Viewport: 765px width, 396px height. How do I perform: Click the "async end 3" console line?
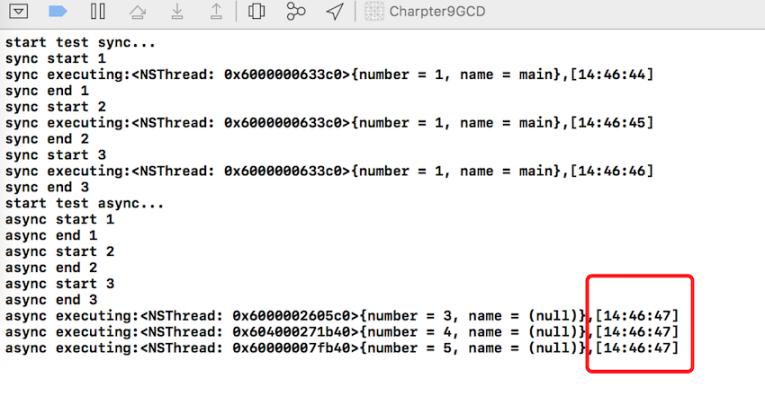click(x=51, y=299)
